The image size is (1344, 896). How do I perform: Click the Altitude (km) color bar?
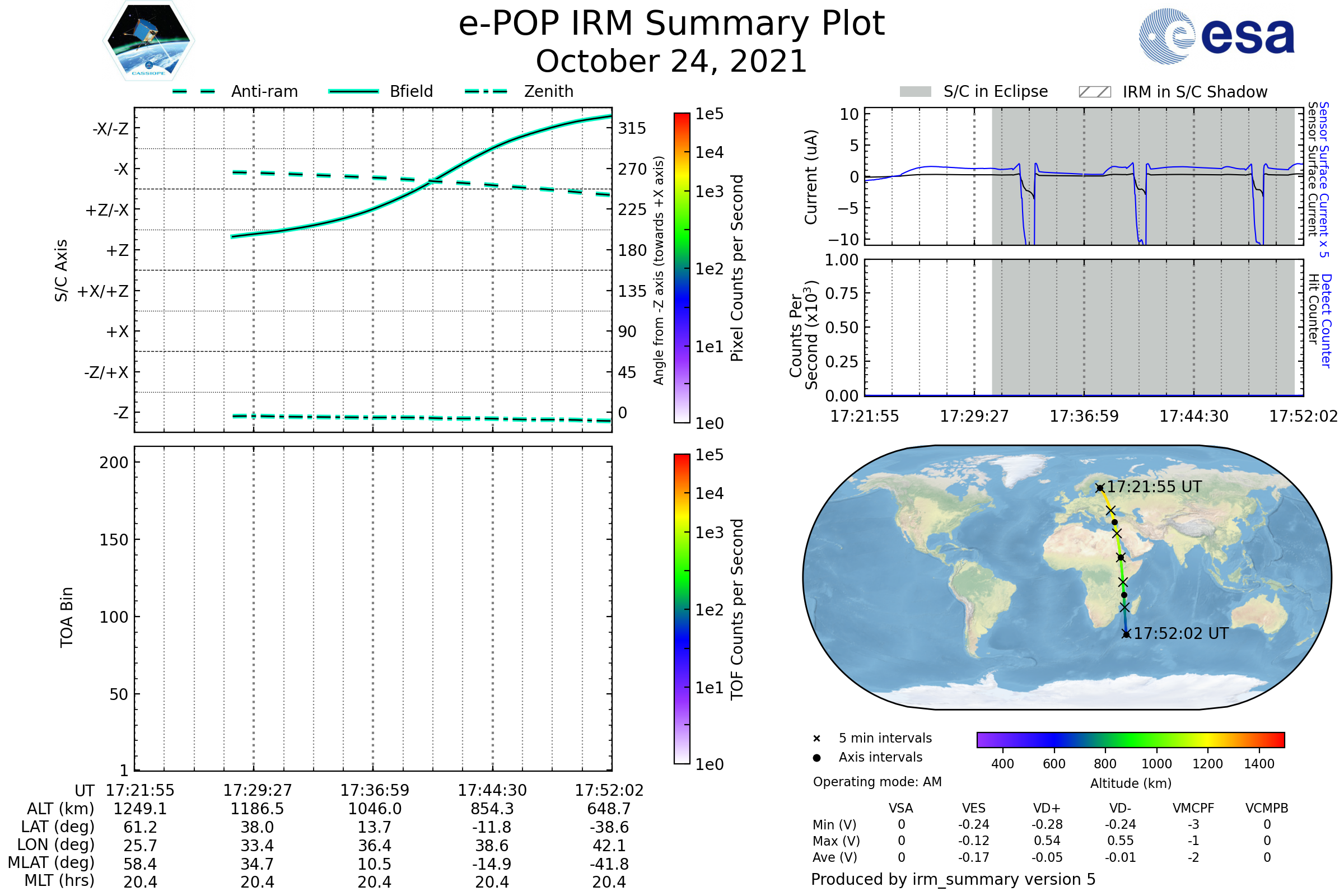click(x=1130, y=739)
